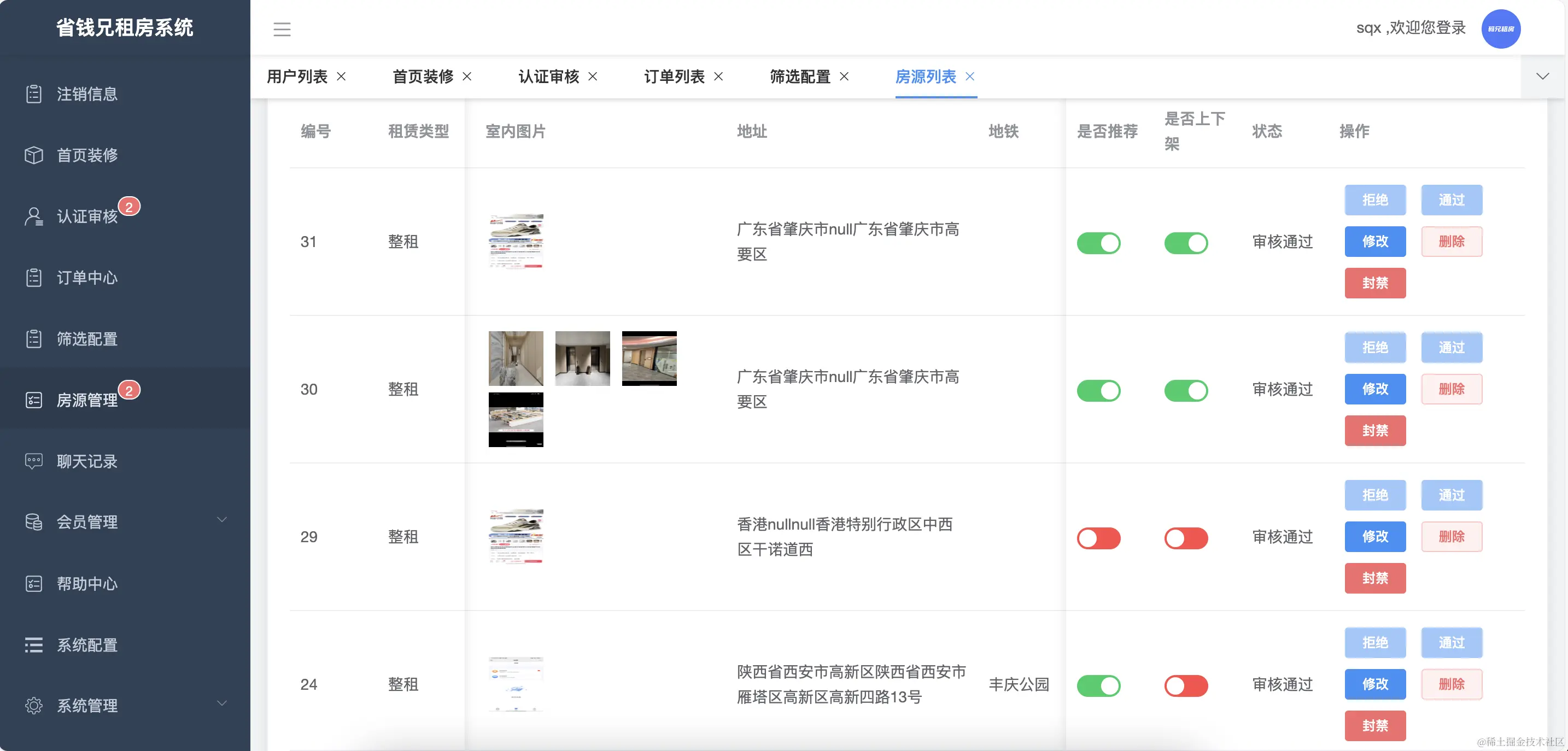Click 修改 button for listing 30

tap(1374, 389)
